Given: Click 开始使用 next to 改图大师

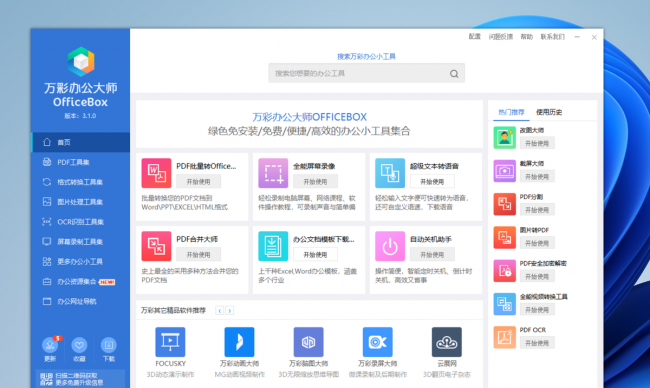Looking at the screenshot, I should pos(537,143).
